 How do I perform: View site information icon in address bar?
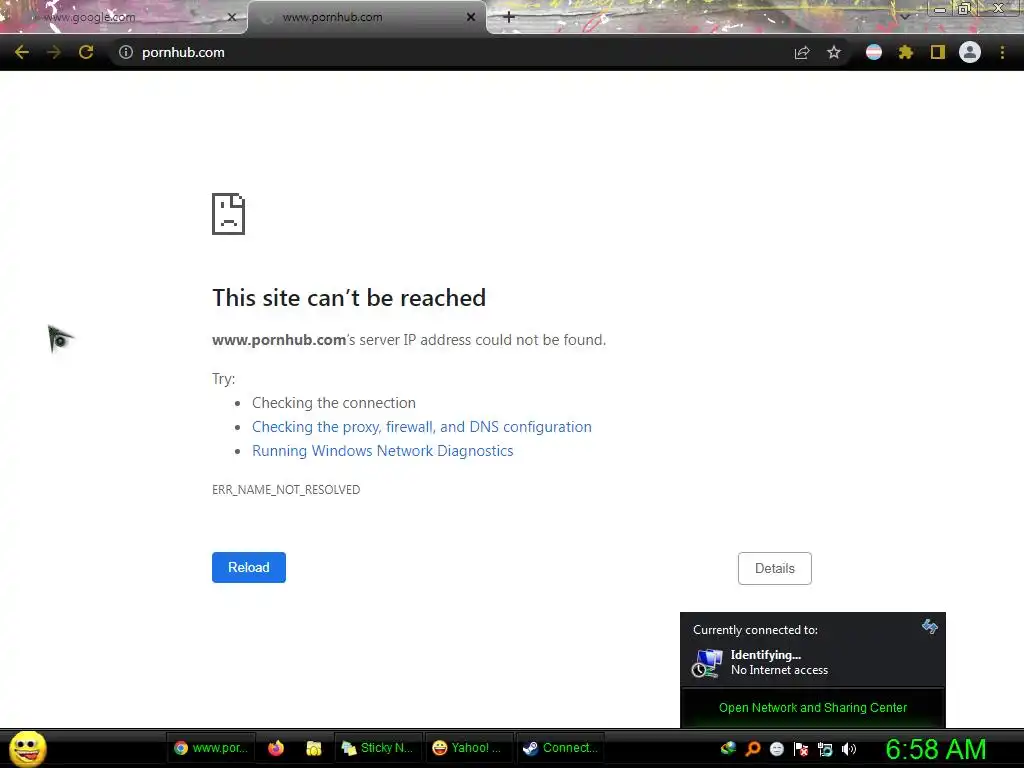125,52
